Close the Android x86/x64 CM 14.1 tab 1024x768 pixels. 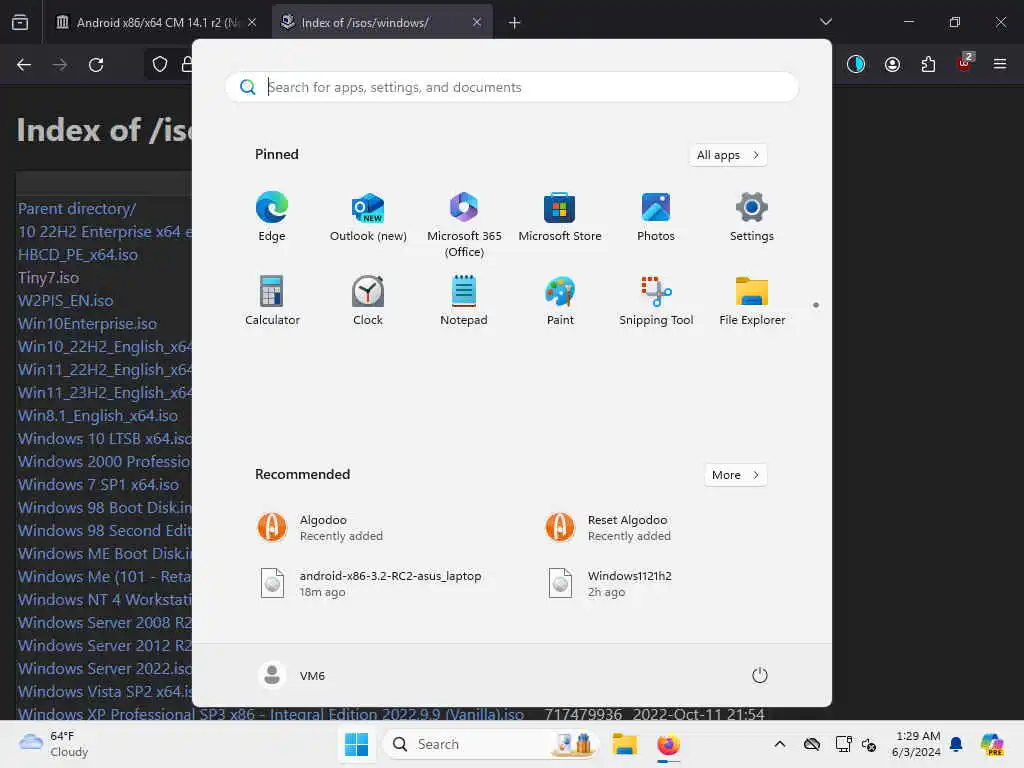click(252, 23)
